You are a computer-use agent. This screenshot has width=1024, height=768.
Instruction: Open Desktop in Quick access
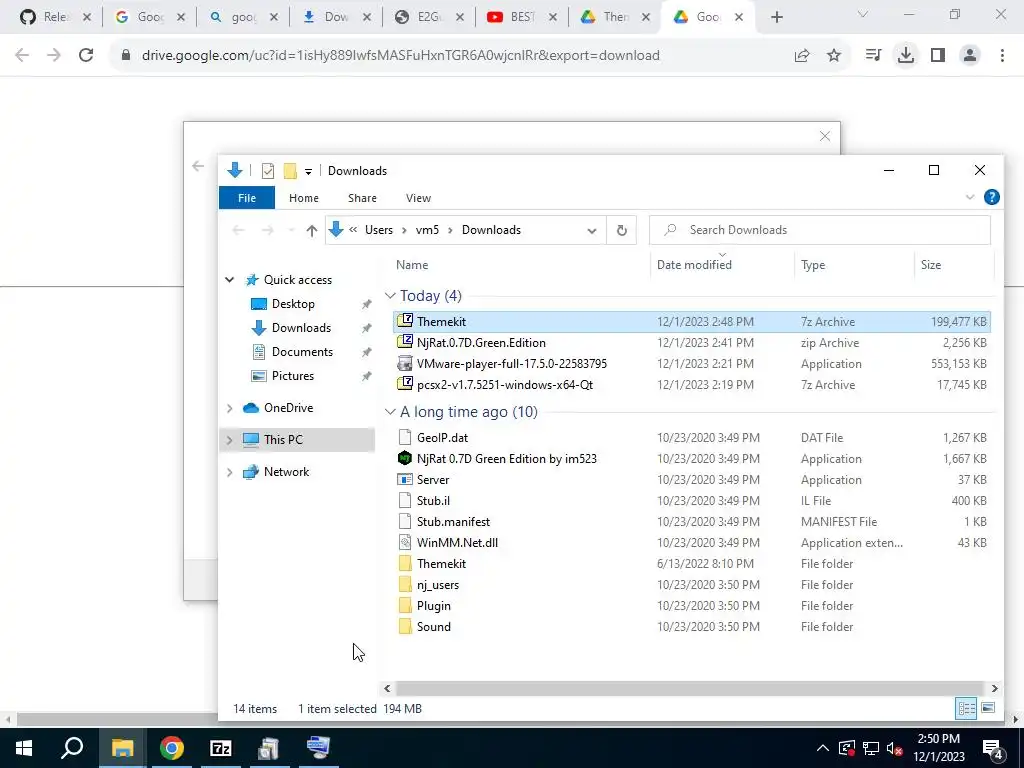pyautogui.click(x=293, y=304)
